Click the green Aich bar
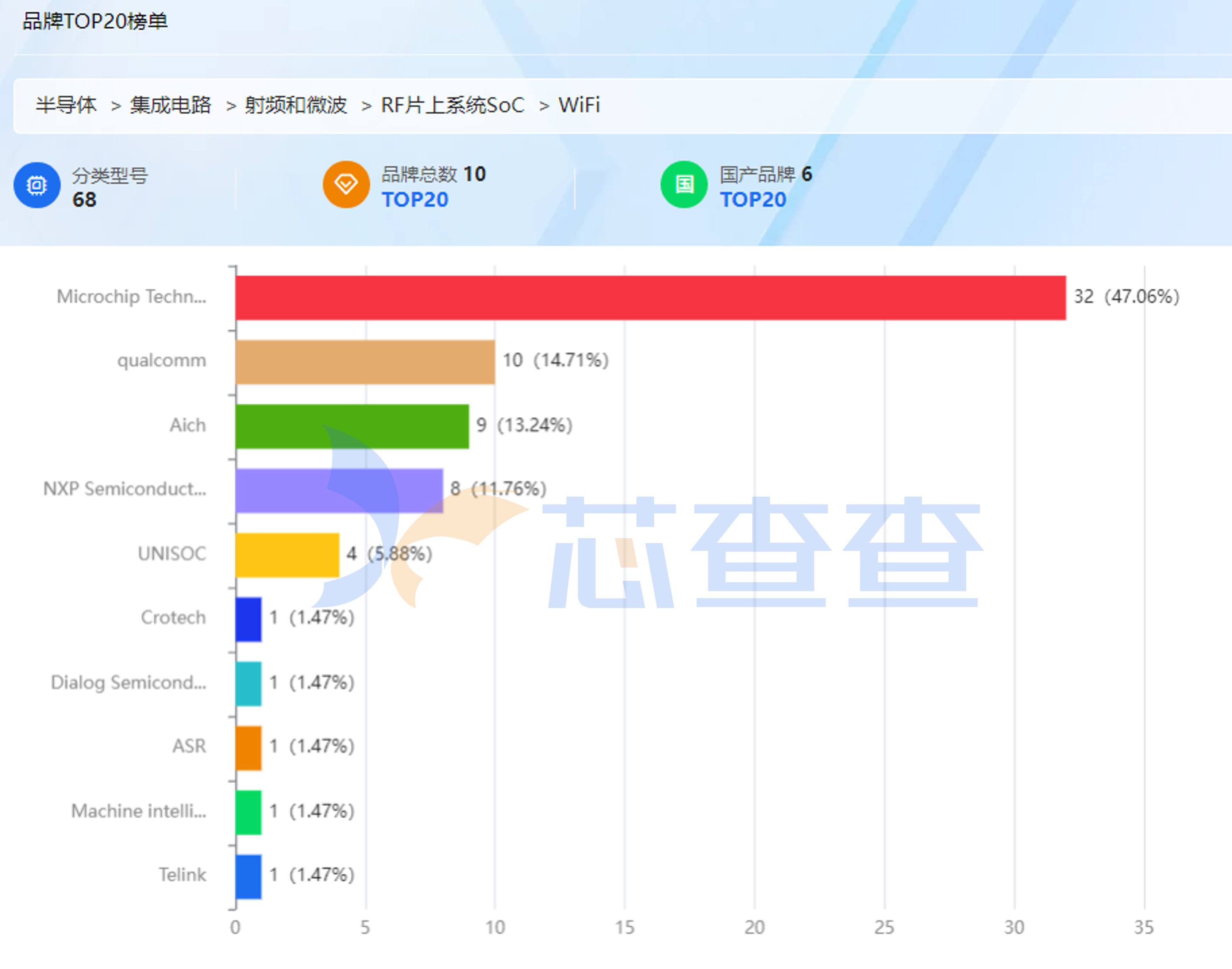Screen dimensions: 1232x969 click(352, 427)
